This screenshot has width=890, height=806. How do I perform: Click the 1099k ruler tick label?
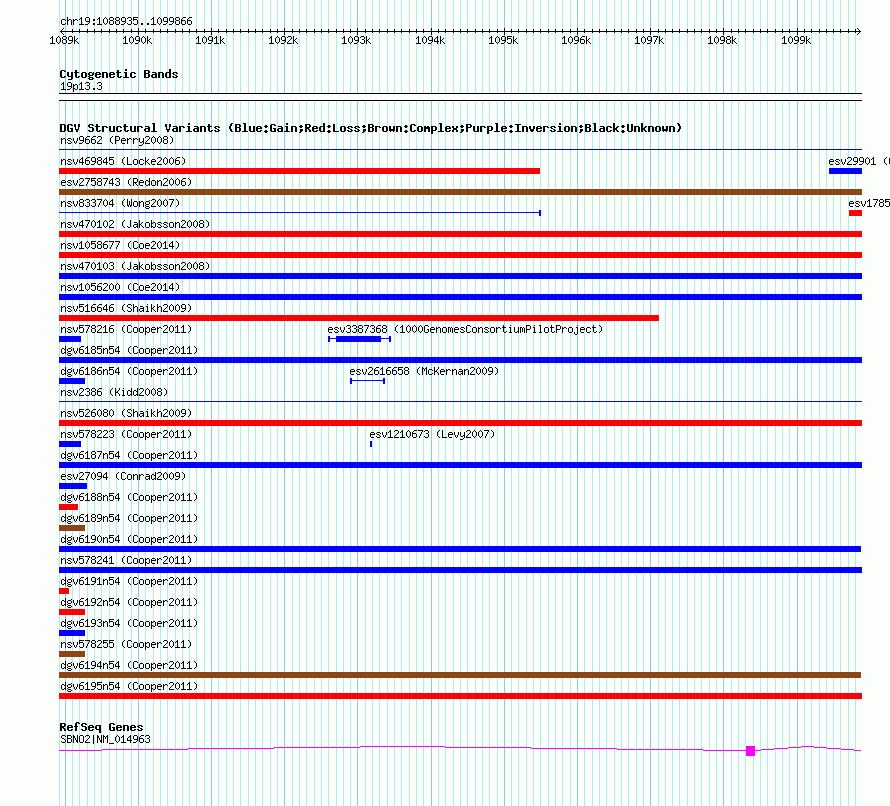click(796, 40)
